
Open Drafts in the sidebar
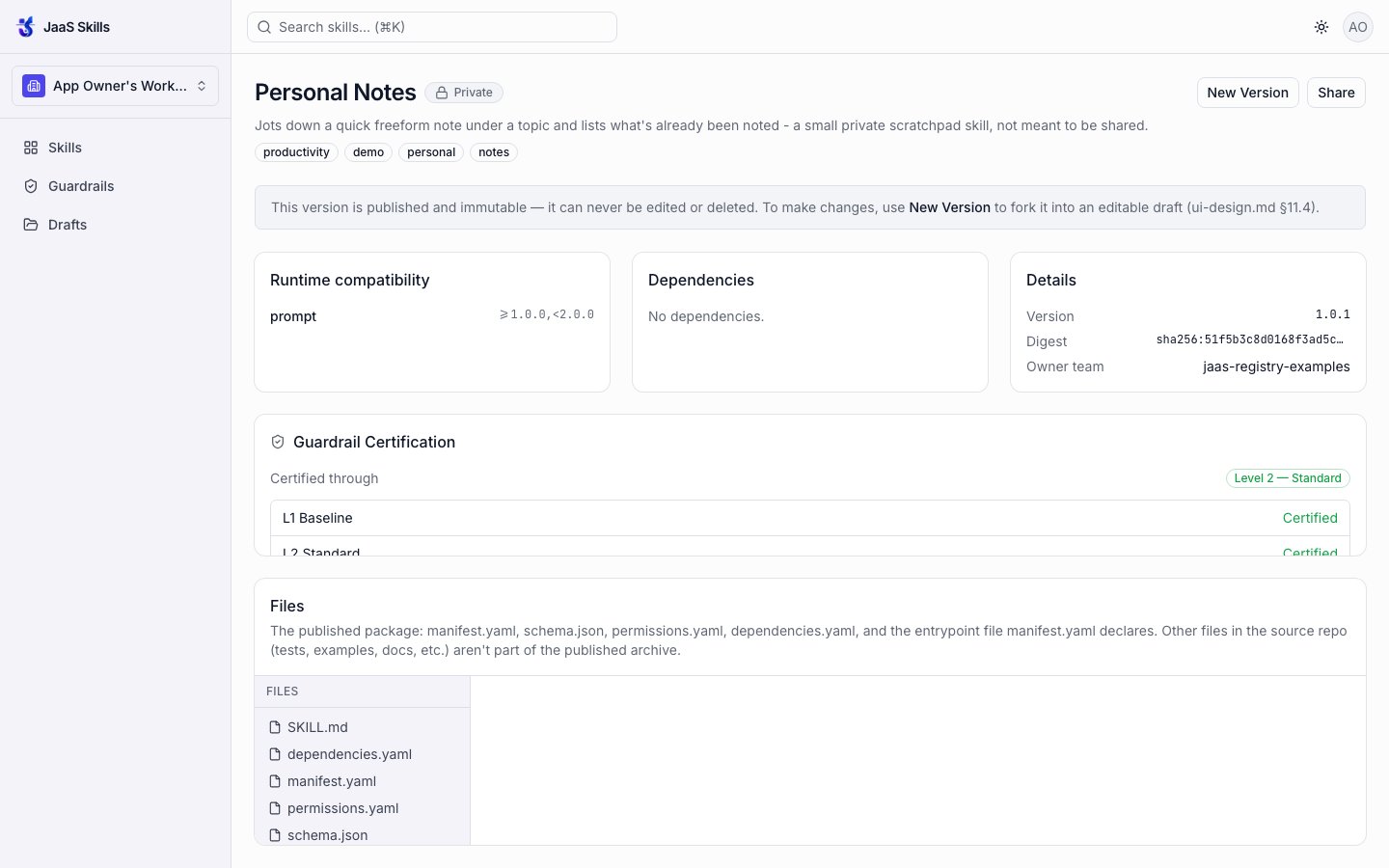click(115, 225)
